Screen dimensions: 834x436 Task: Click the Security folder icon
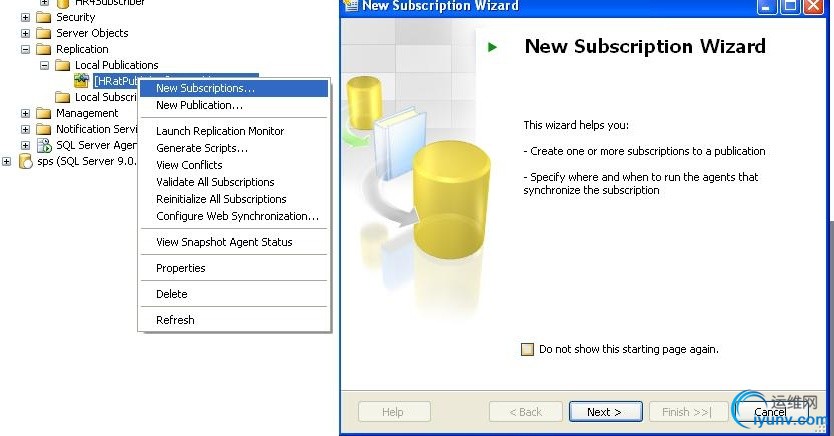44,17
